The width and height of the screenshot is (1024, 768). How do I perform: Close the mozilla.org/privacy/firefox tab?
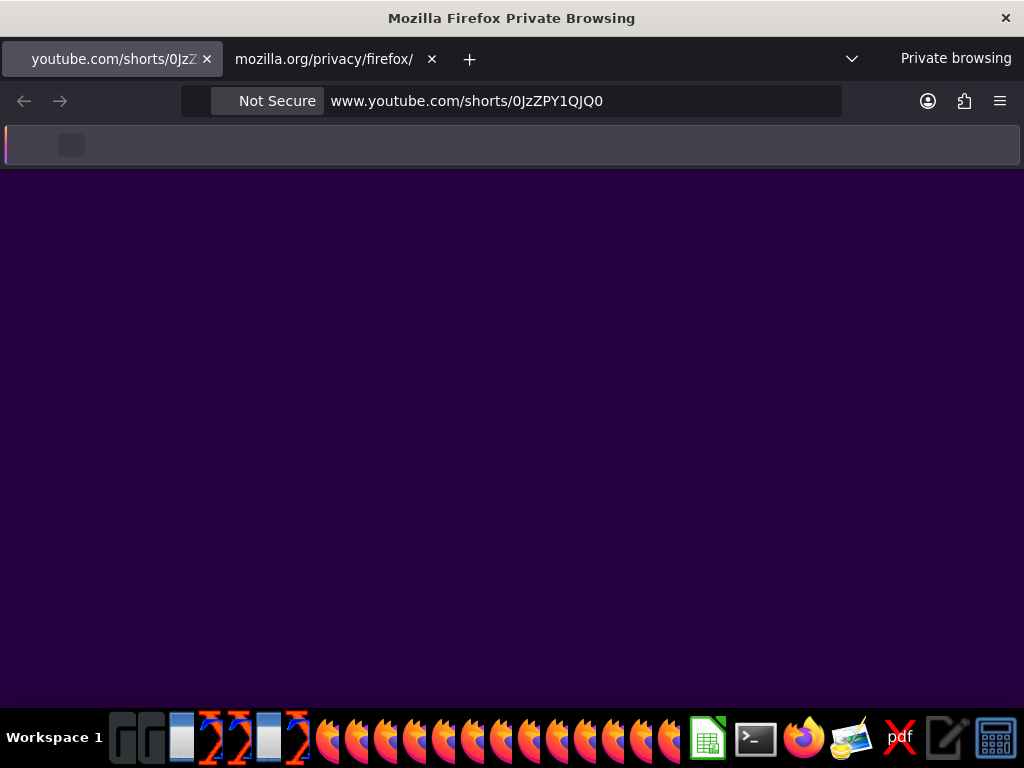point(432,59)
